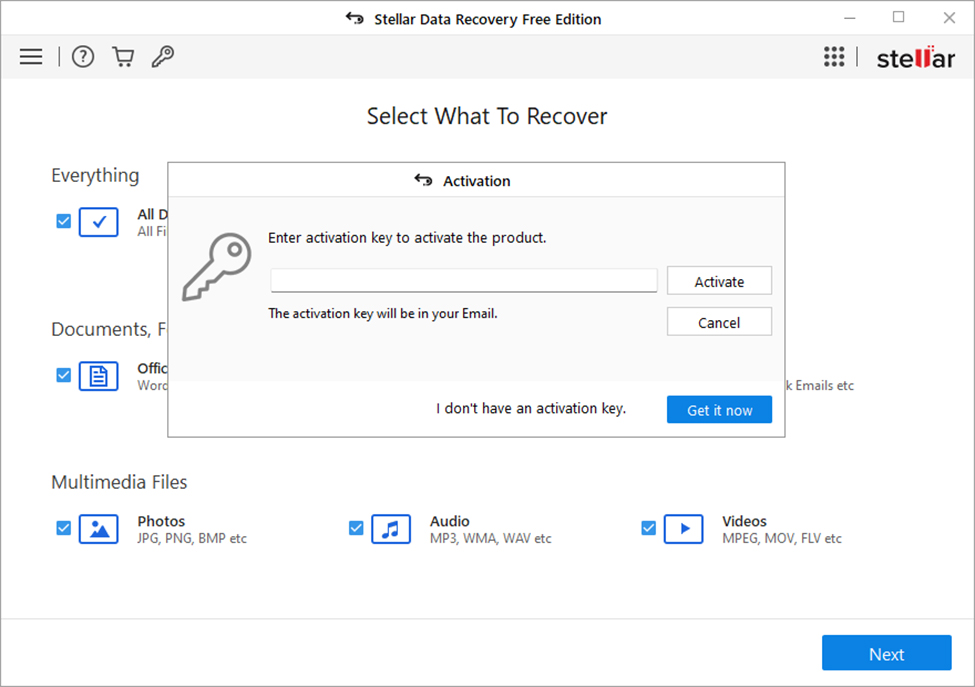
Task: Toggle the Photos checkbox off
Action: pyautogui.click(x=63, y=527)
